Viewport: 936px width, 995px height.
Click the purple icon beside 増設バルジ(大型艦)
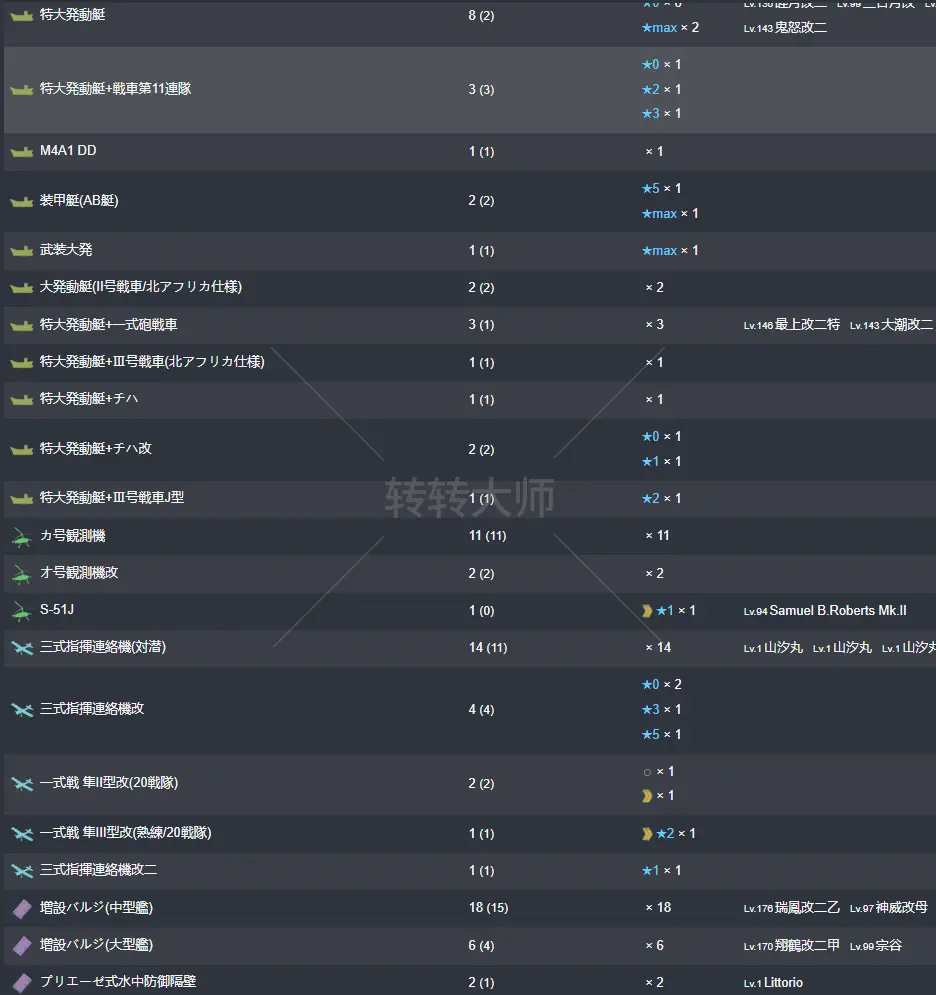pos(22,946)
